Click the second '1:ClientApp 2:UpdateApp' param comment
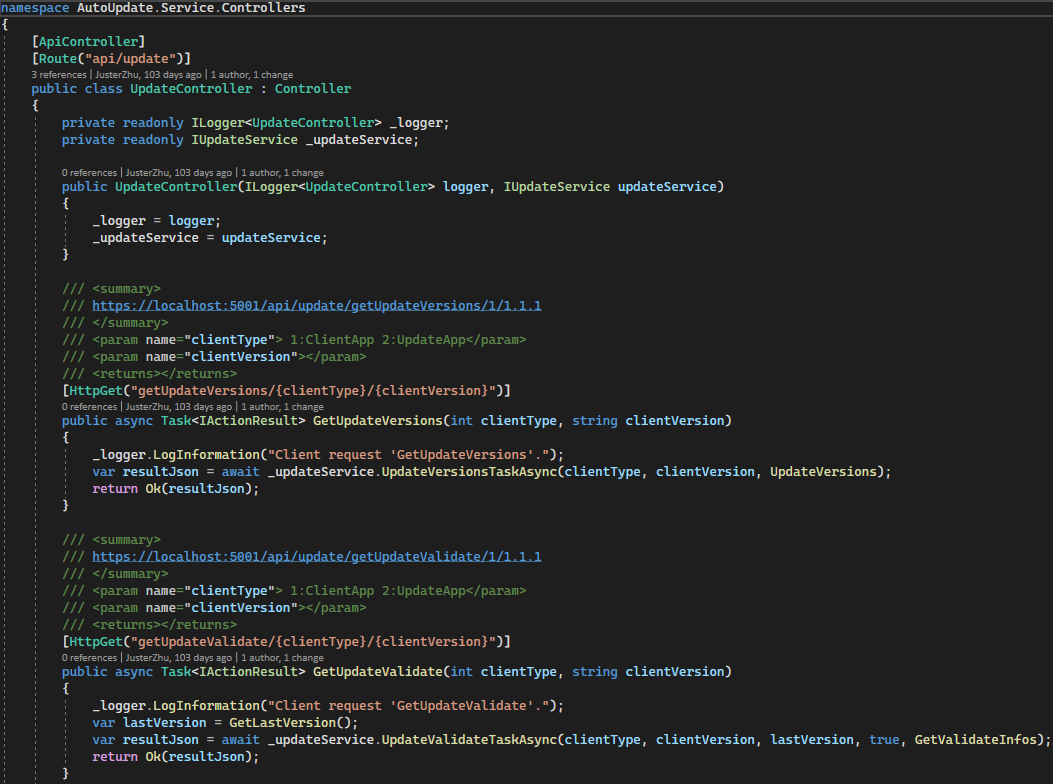 377,591
